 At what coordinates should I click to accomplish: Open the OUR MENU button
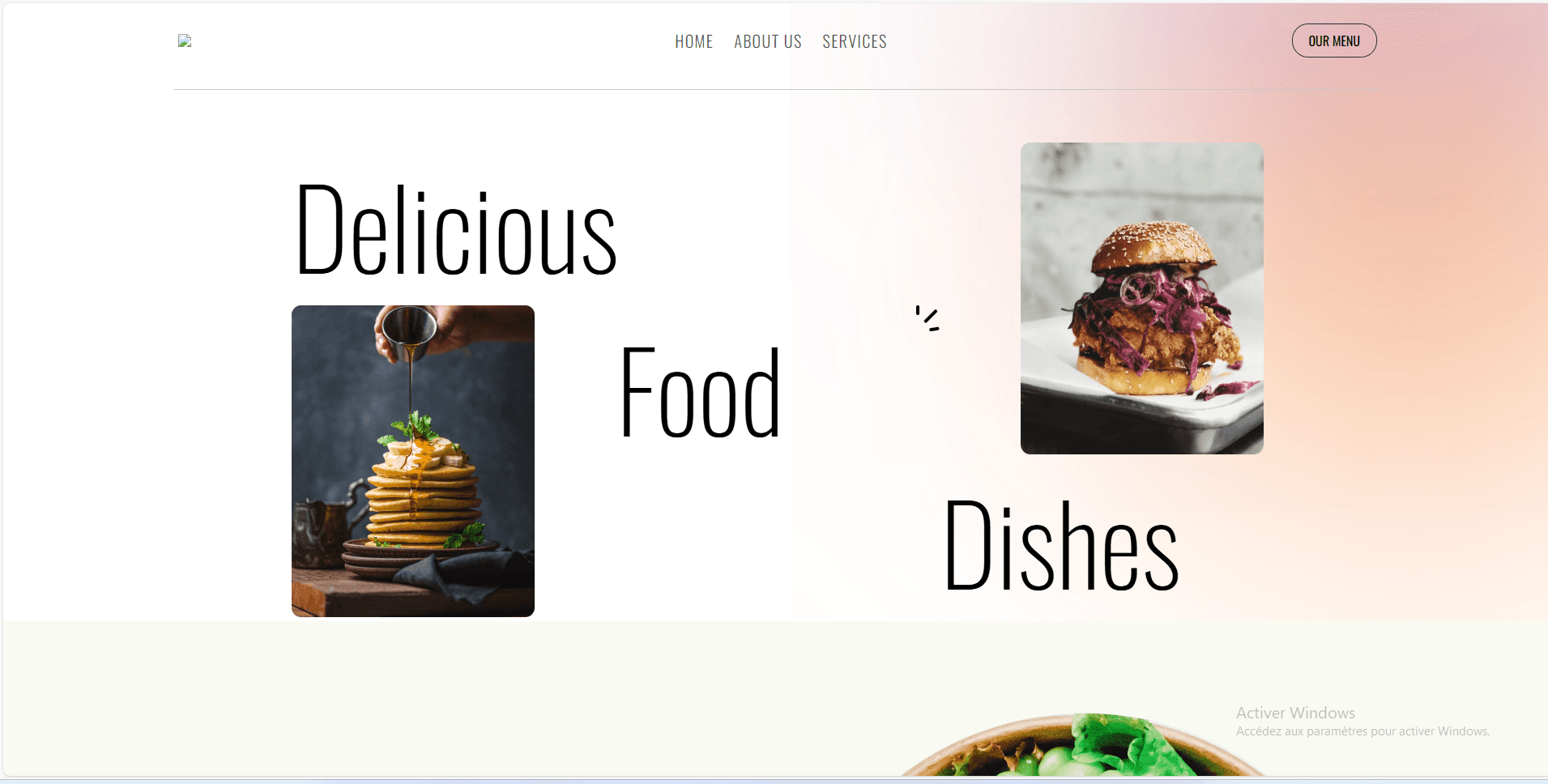click(1334, 40)
